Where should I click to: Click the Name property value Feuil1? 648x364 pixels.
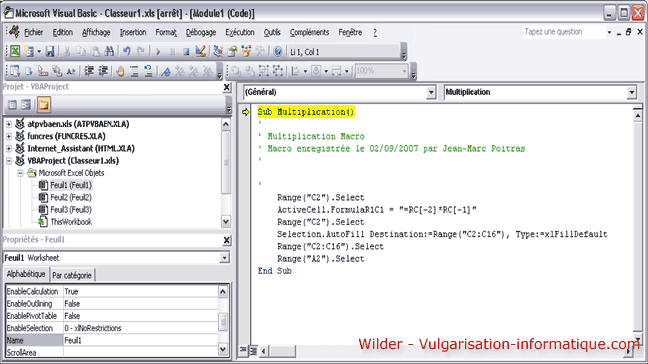click(x=141, y=340)
